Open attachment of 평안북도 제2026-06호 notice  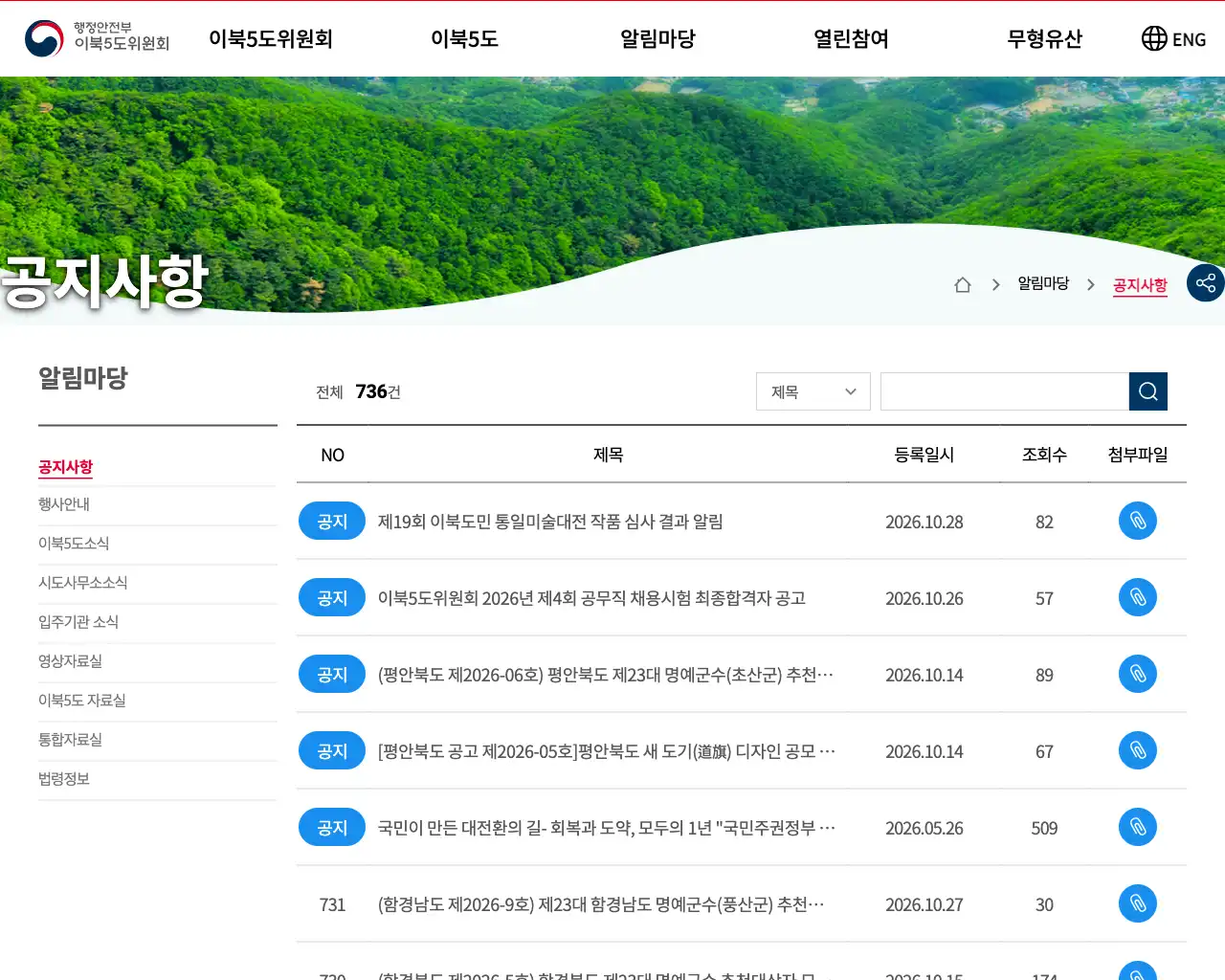click(1138, 674)
